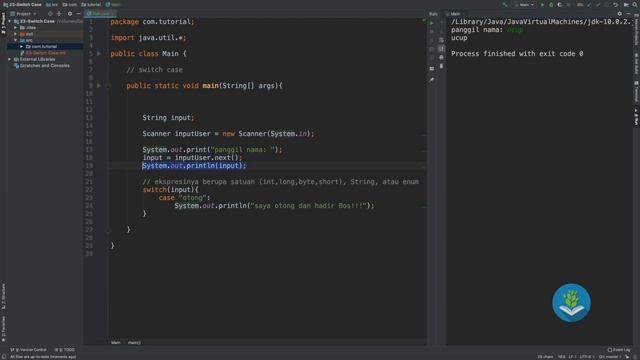
Task: Open the Event Log button
Action: point(619,350)
